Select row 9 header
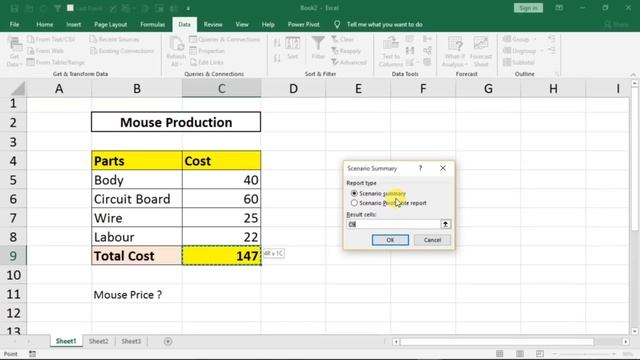 (x=13, y=256)
